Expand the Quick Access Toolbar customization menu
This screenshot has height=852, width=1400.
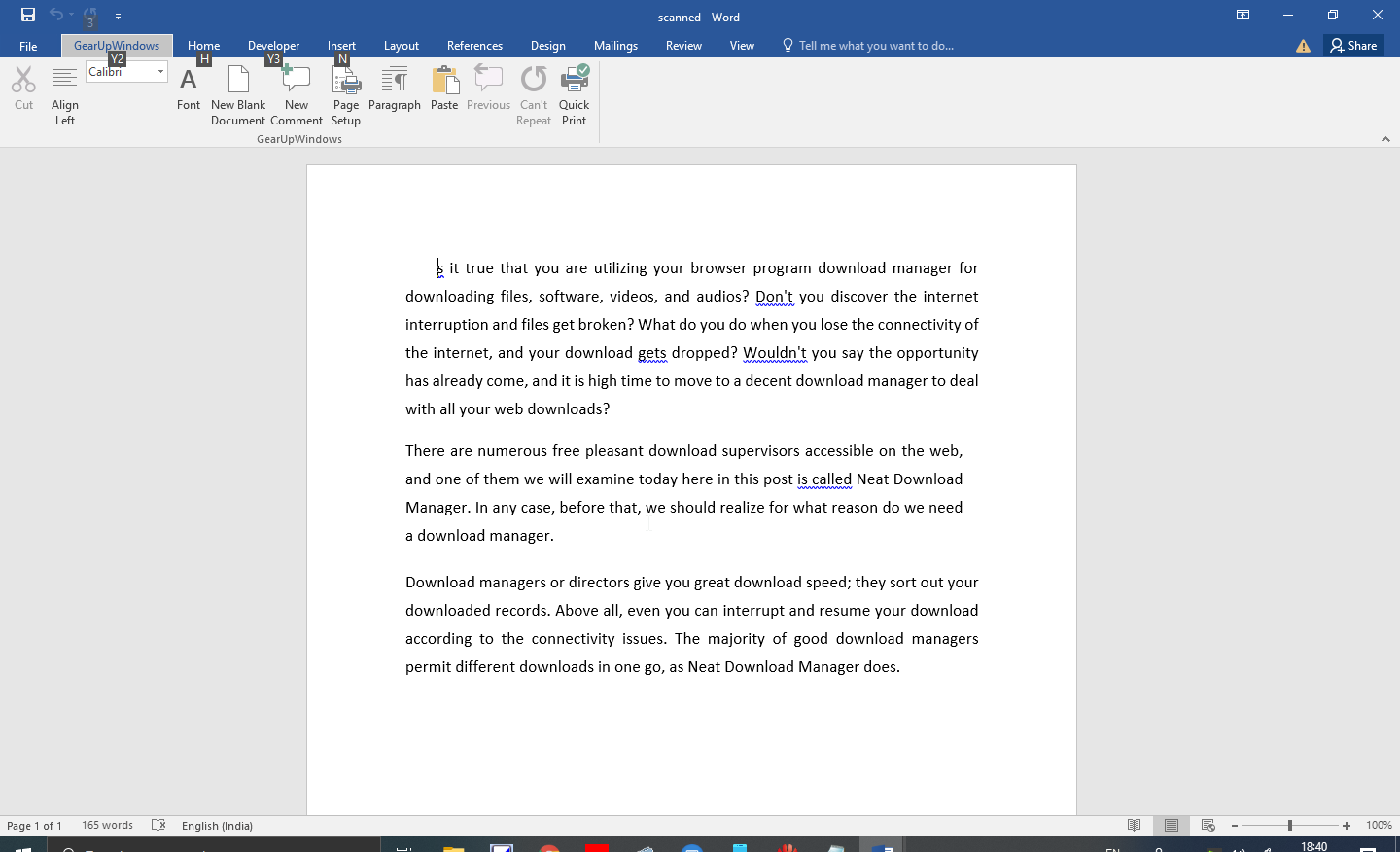(x=118, y=16)
